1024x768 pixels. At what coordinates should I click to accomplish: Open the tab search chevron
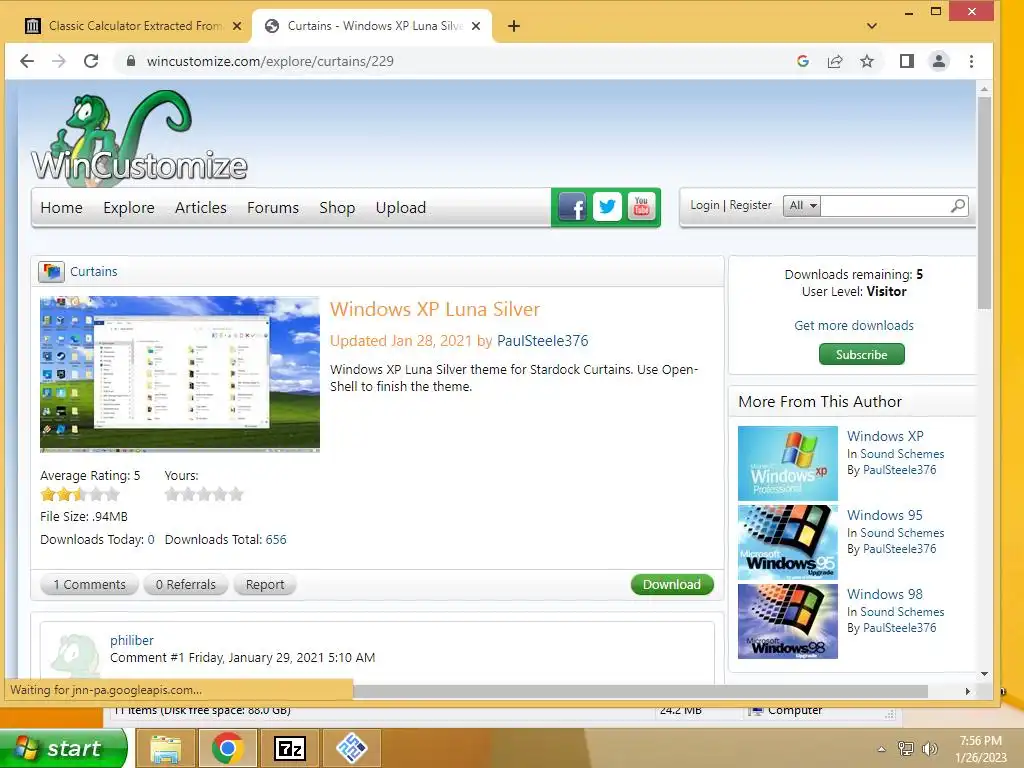(872, 26)
